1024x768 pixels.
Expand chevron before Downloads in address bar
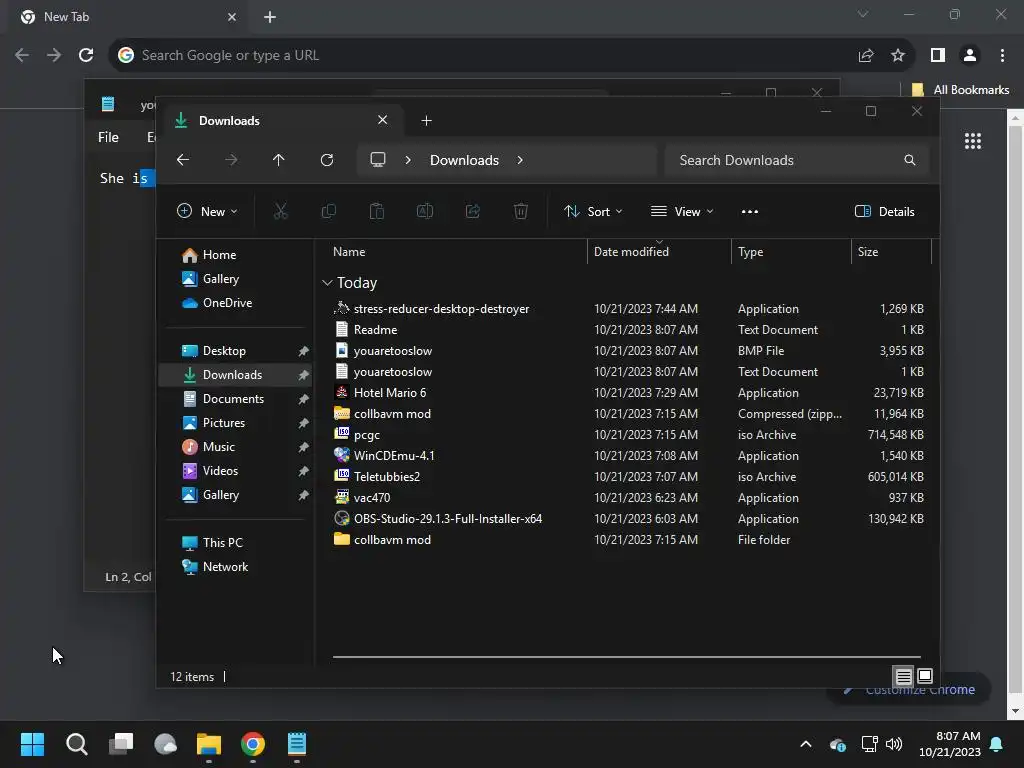point(408,160)
